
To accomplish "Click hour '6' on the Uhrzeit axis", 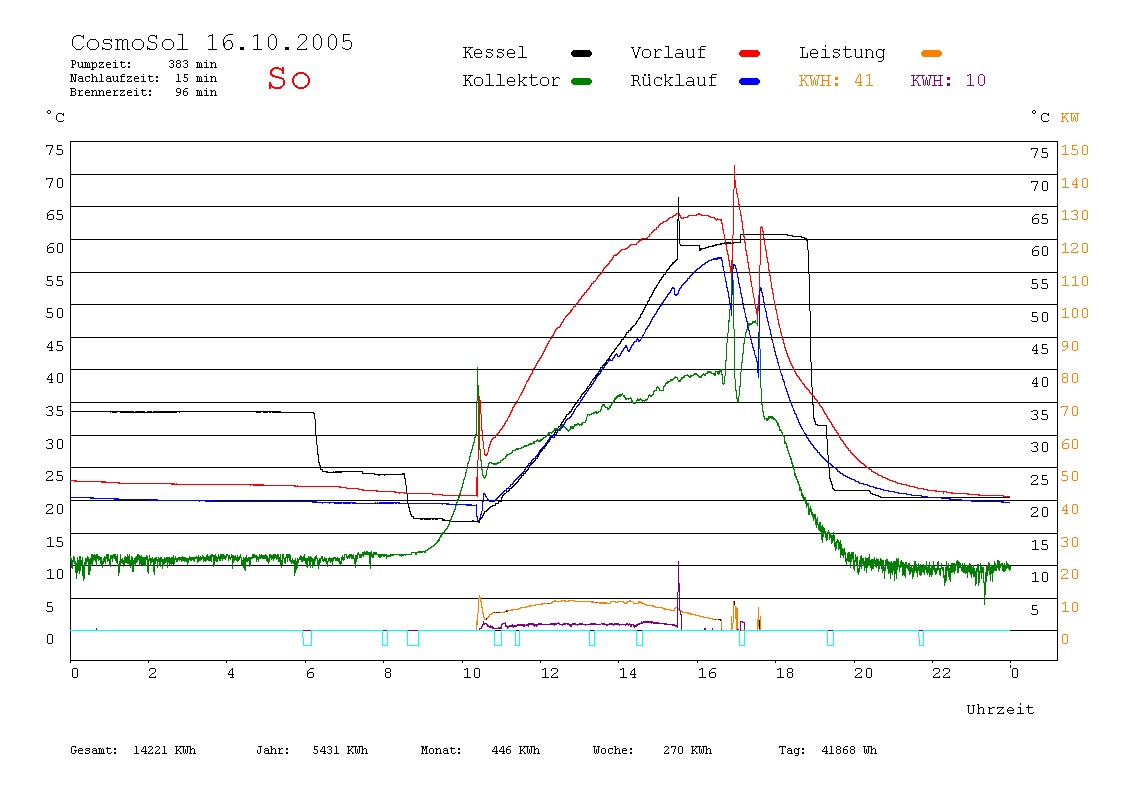I will point(310,673).
